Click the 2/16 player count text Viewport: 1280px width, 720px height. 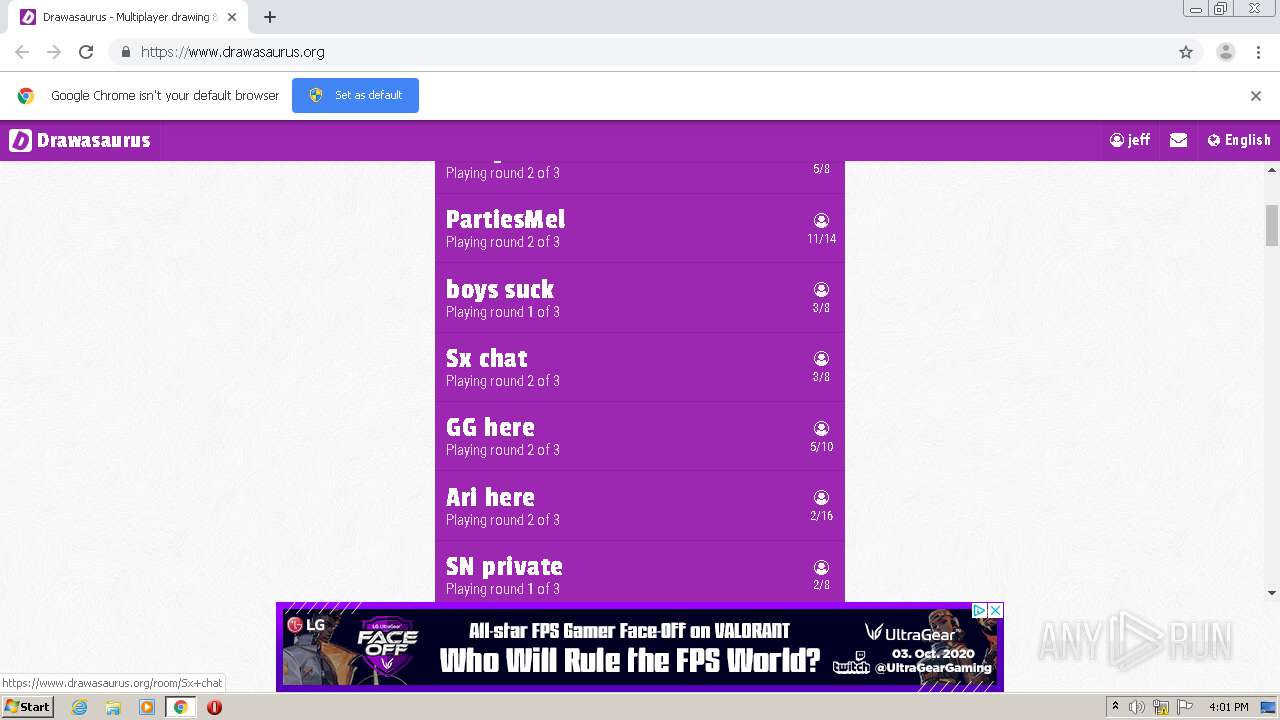822,516
